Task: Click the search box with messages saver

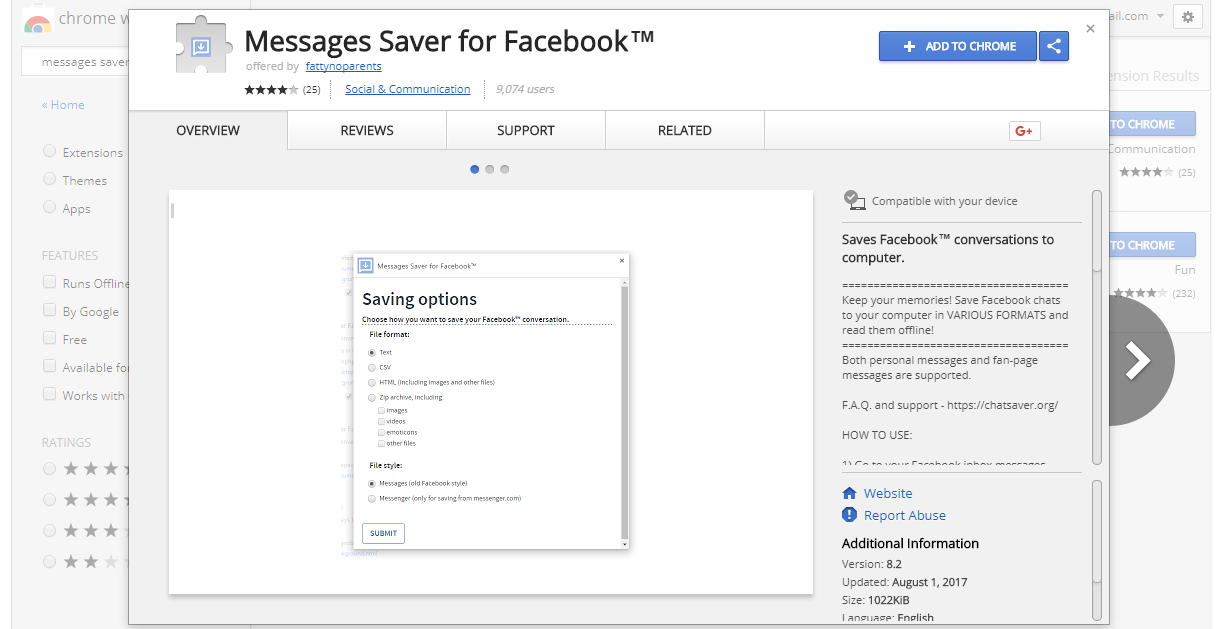Action: point(76,62)
